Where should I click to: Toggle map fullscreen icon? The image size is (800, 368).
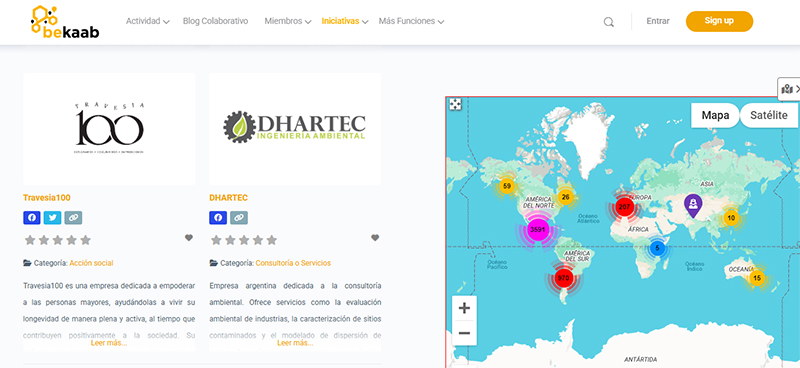point(455,104)
